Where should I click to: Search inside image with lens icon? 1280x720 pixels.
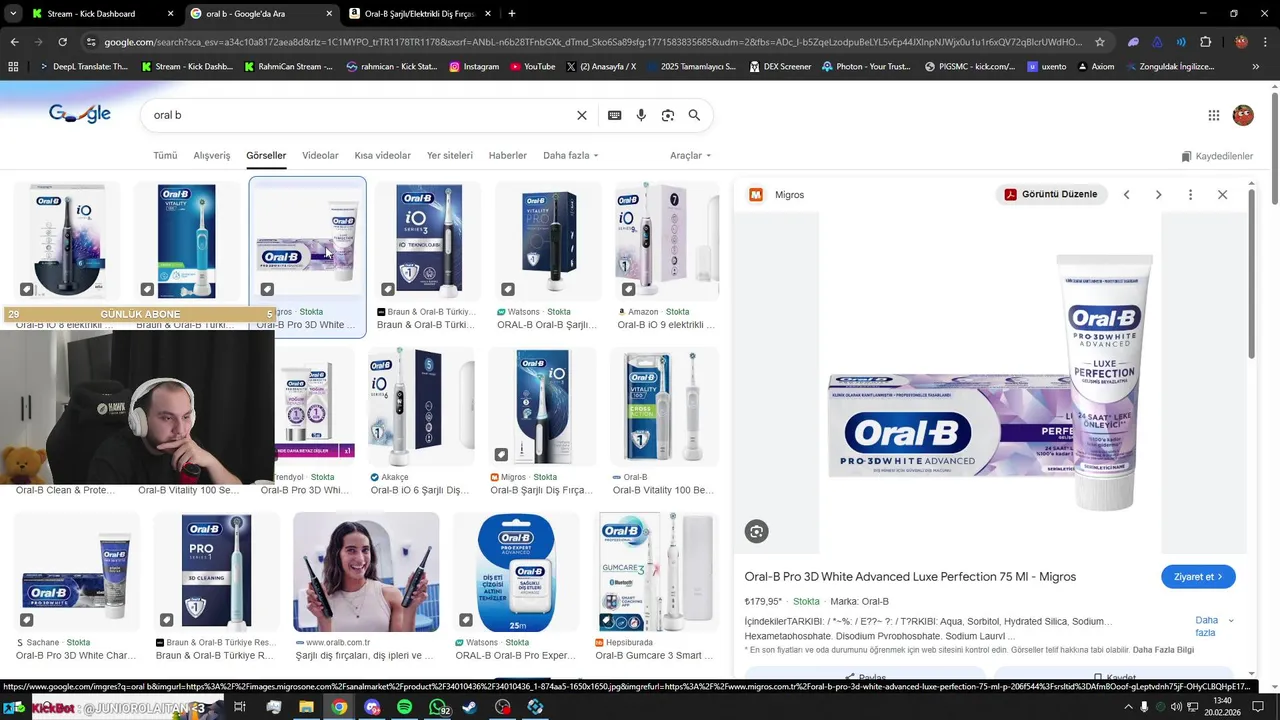point(757,532)
